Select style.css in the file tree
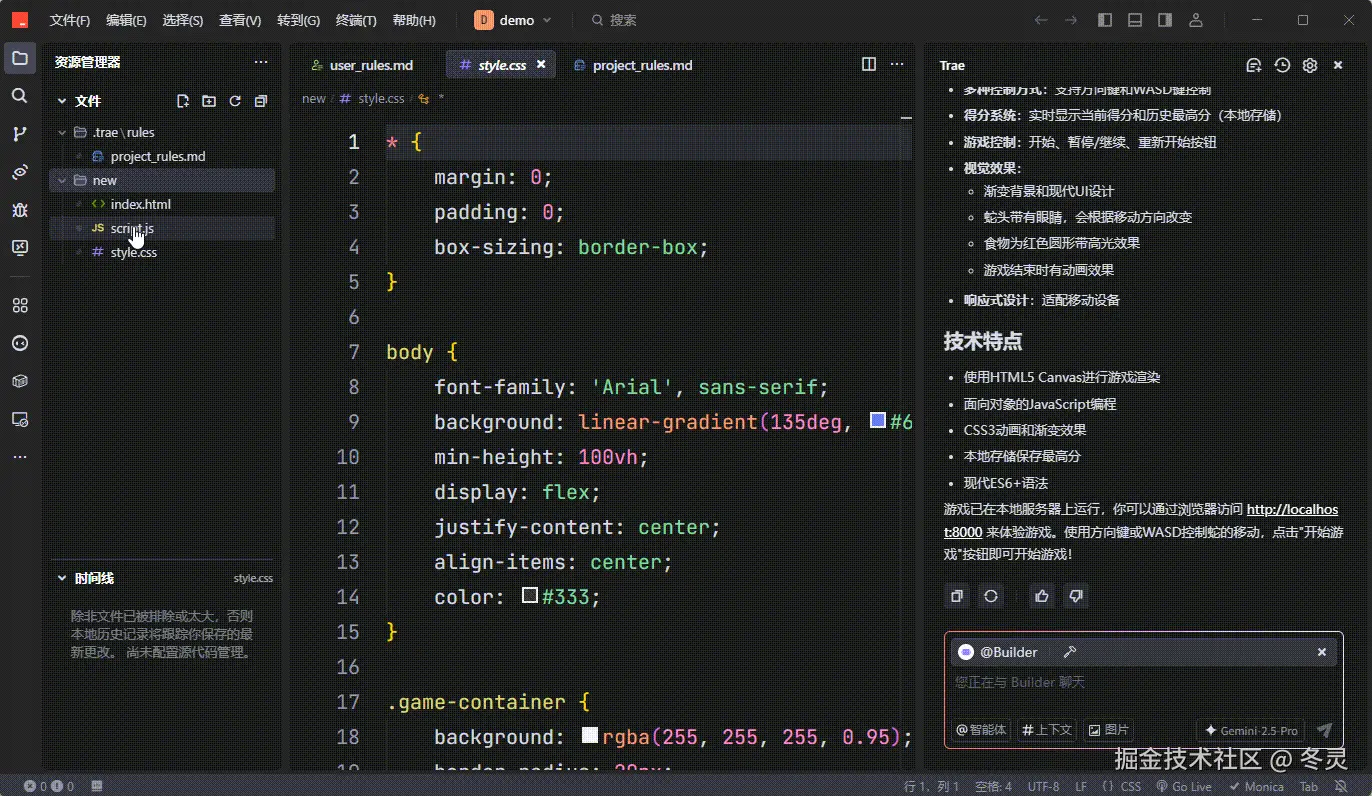Image resolution: width=1372 pixels, height=796 pixels. 133,252
